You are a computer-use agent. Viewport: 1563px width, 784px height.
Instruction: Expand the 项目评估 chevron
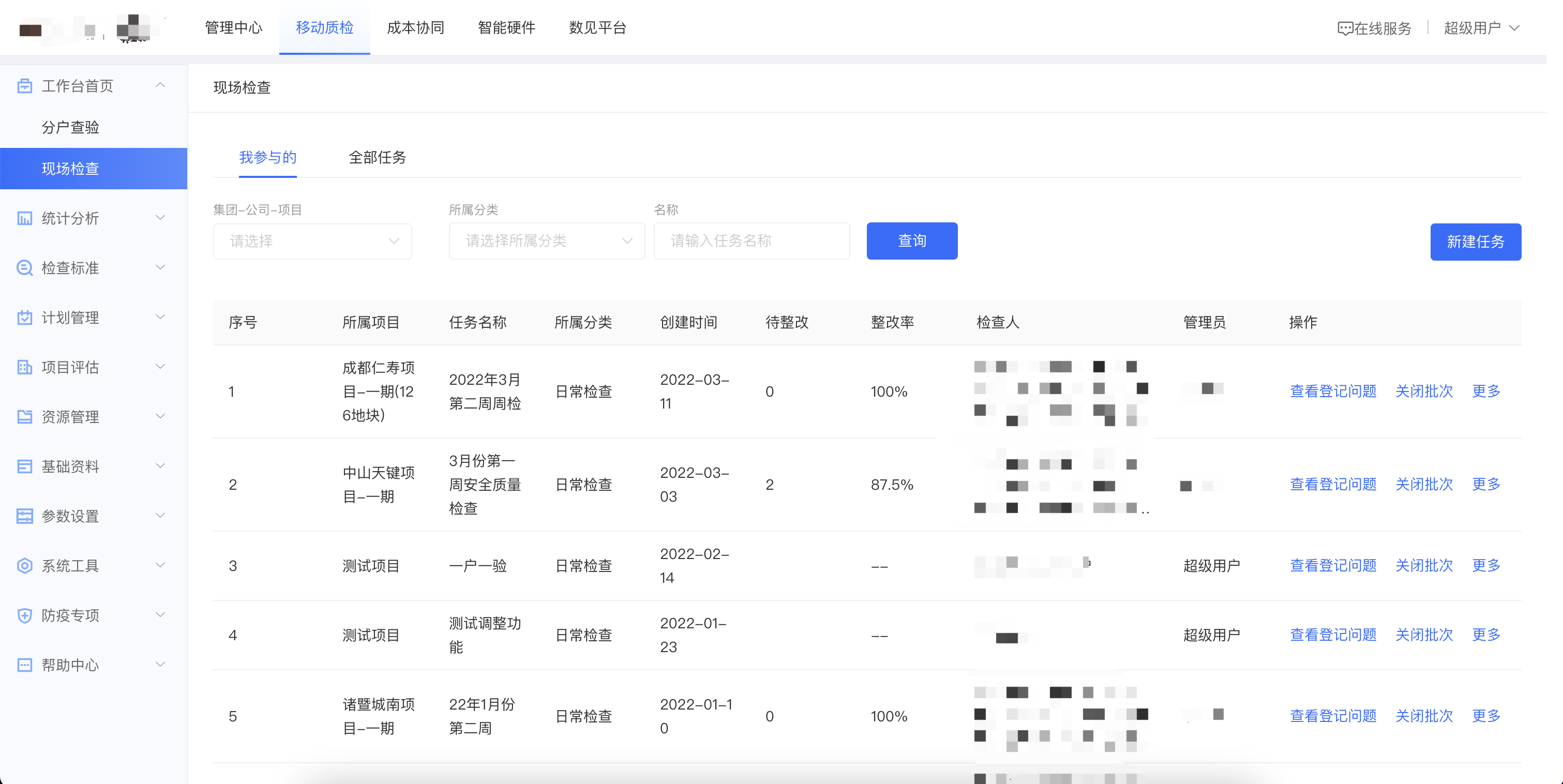pos(160,367)
